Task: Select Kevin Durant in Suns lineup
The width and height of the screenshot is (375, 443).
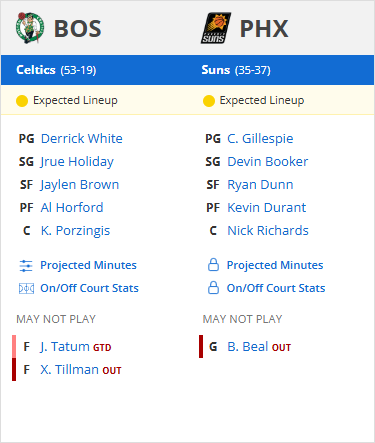Action: pos(266,208)
